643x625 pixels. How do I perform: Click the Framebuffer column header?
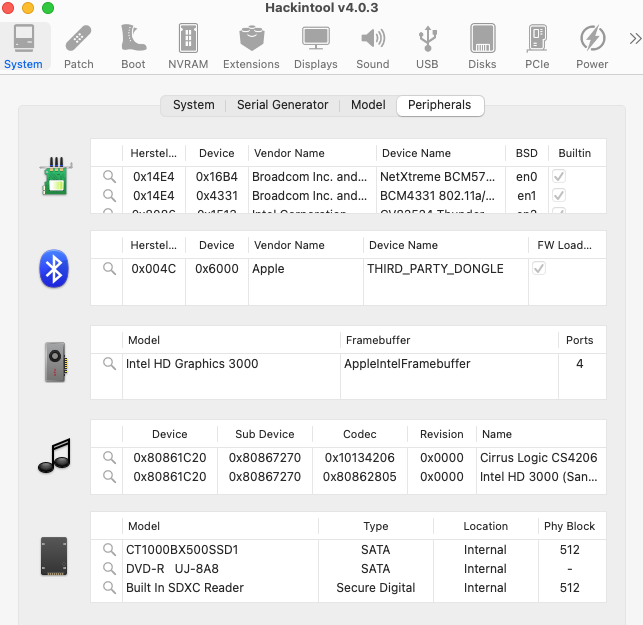[x=449, y=340]
